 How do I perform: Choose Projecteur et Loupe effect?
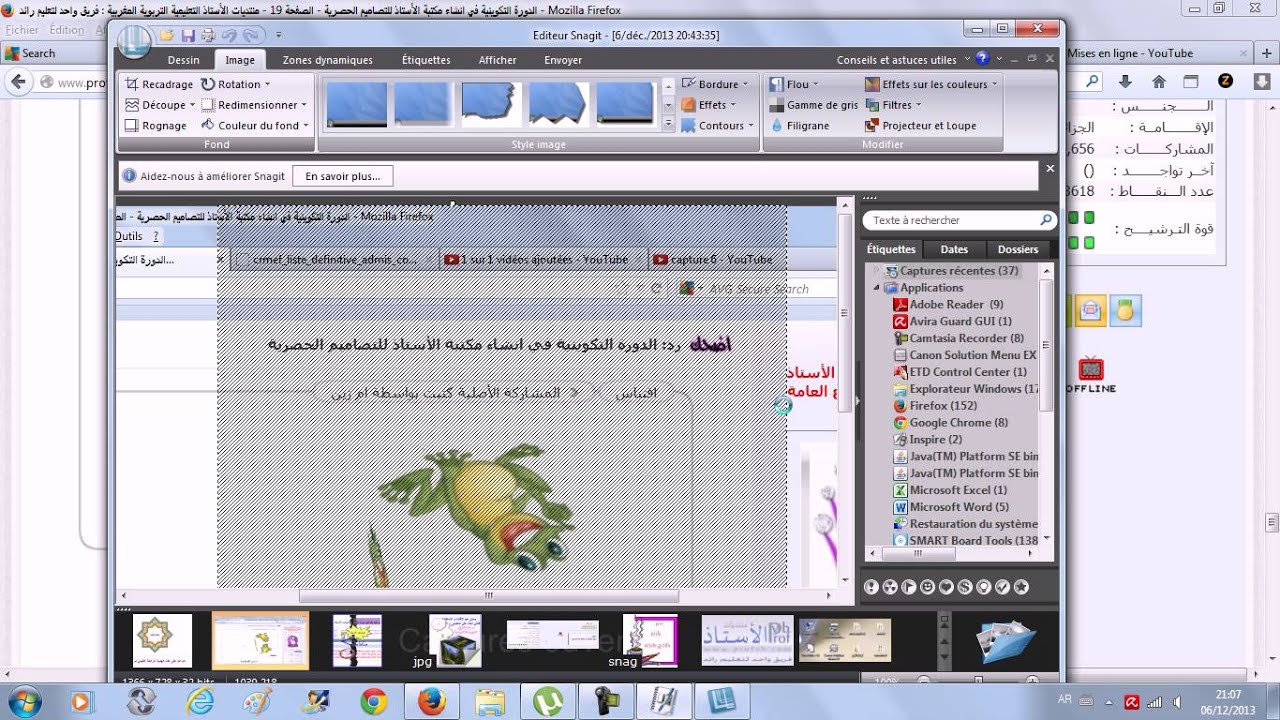pos(921,126)
